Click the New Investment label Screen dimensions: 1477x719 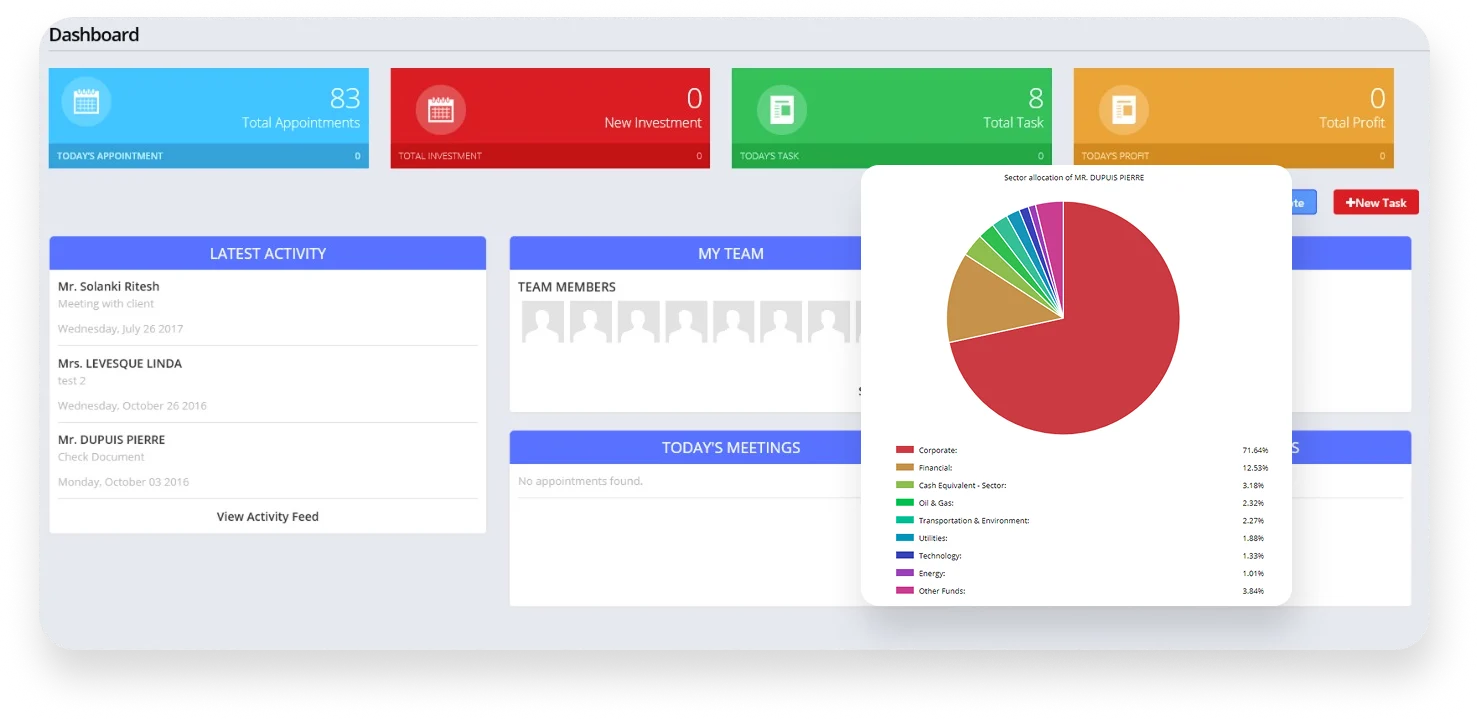[653, 123]
